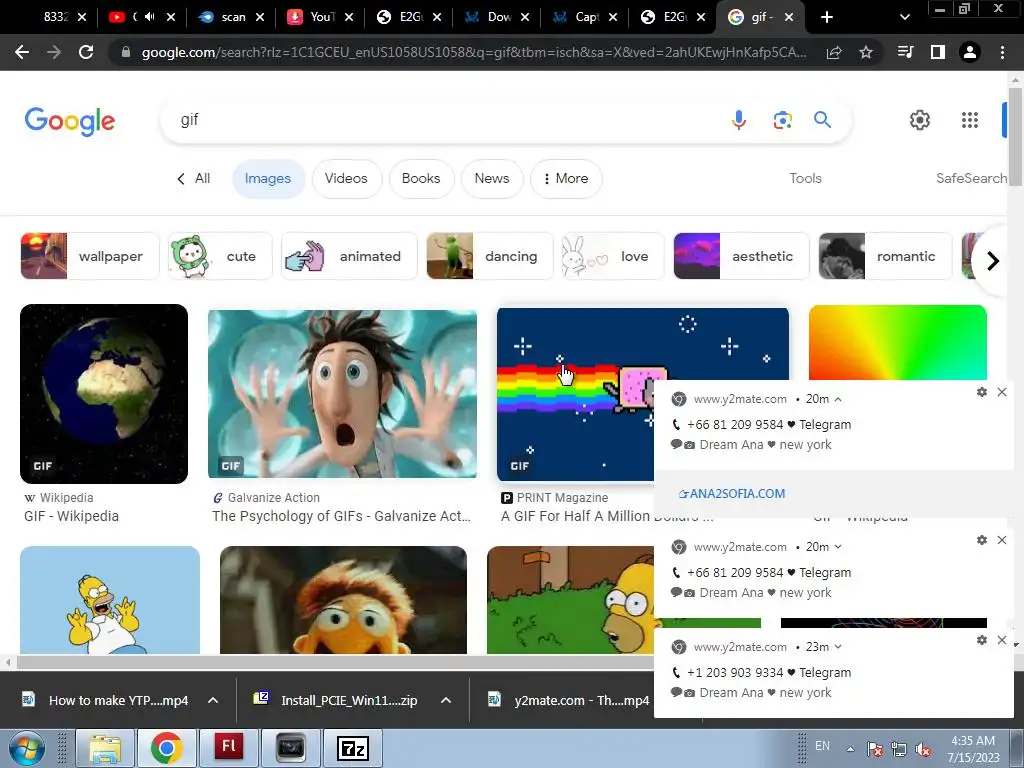Expand options for Install_PCIE_Win11 zip download
This screenshot has width=1024, height=768.
[x=446, y=700]
